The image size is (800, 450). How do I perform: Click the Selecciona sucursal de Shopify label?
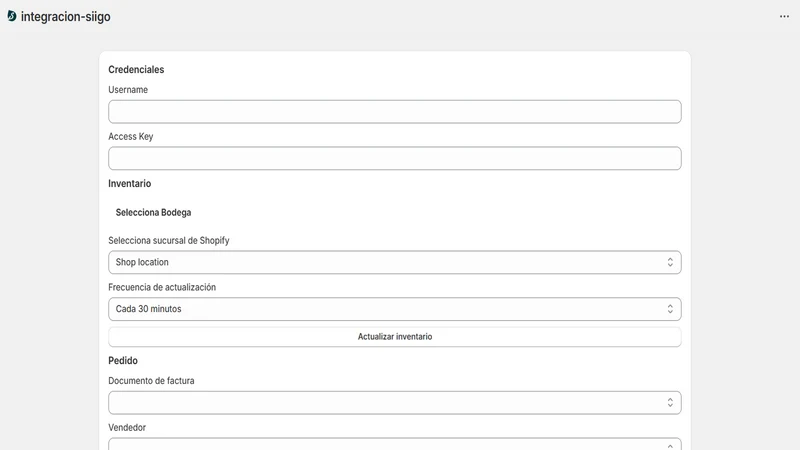[169, 240]
